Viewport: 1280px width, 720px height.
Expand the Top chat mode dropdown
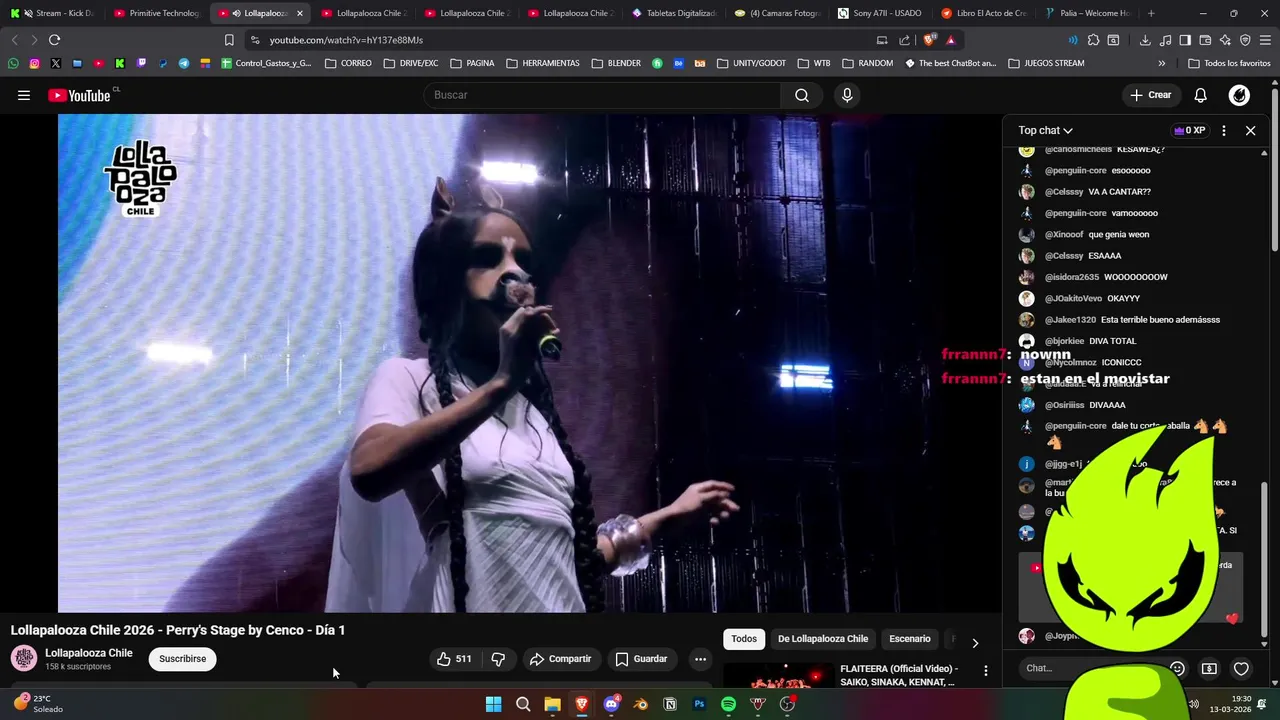(1046, 130)
